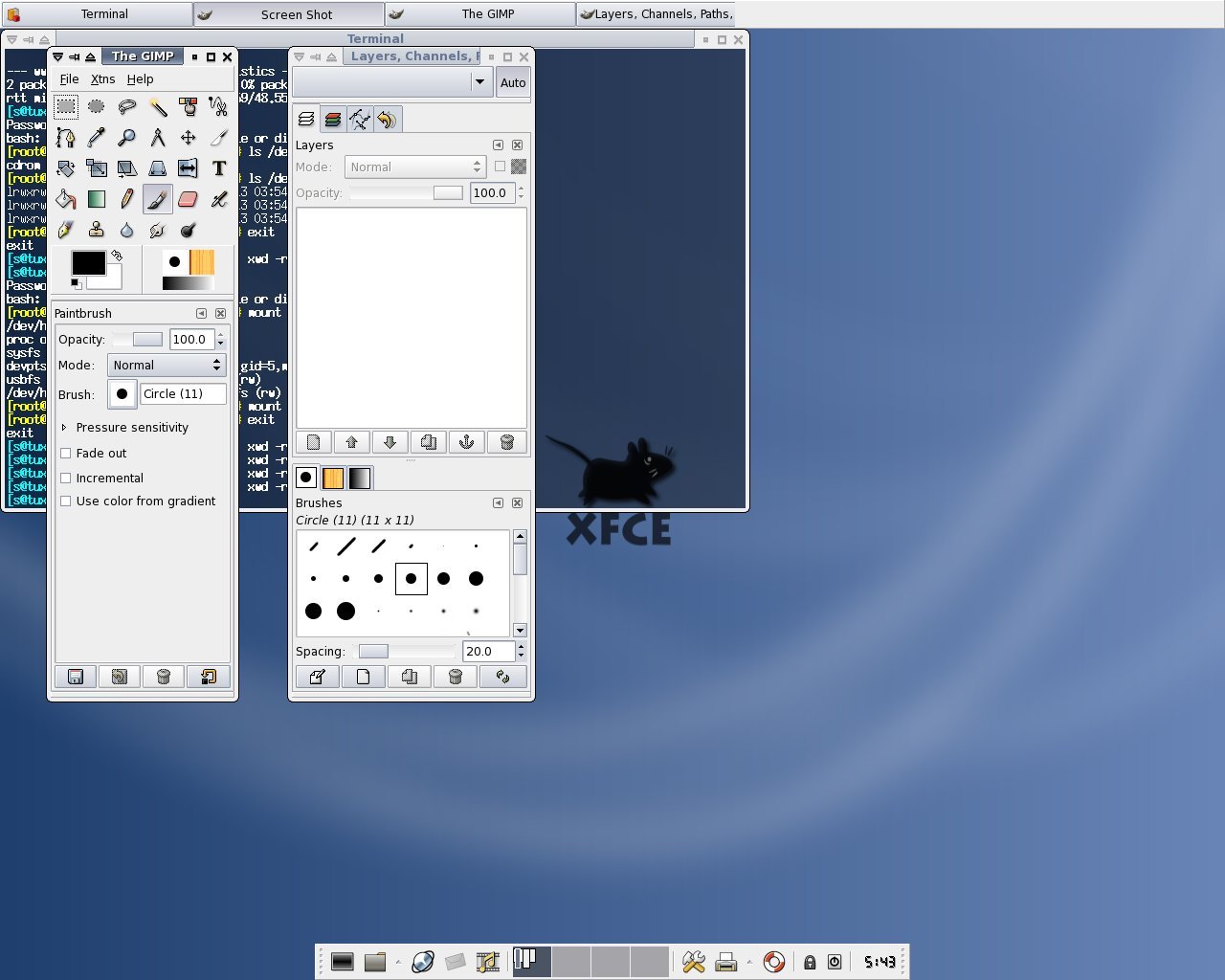Reset colors to default black and white
Viewport: 1225px width, 980px height.
point(77,283)
